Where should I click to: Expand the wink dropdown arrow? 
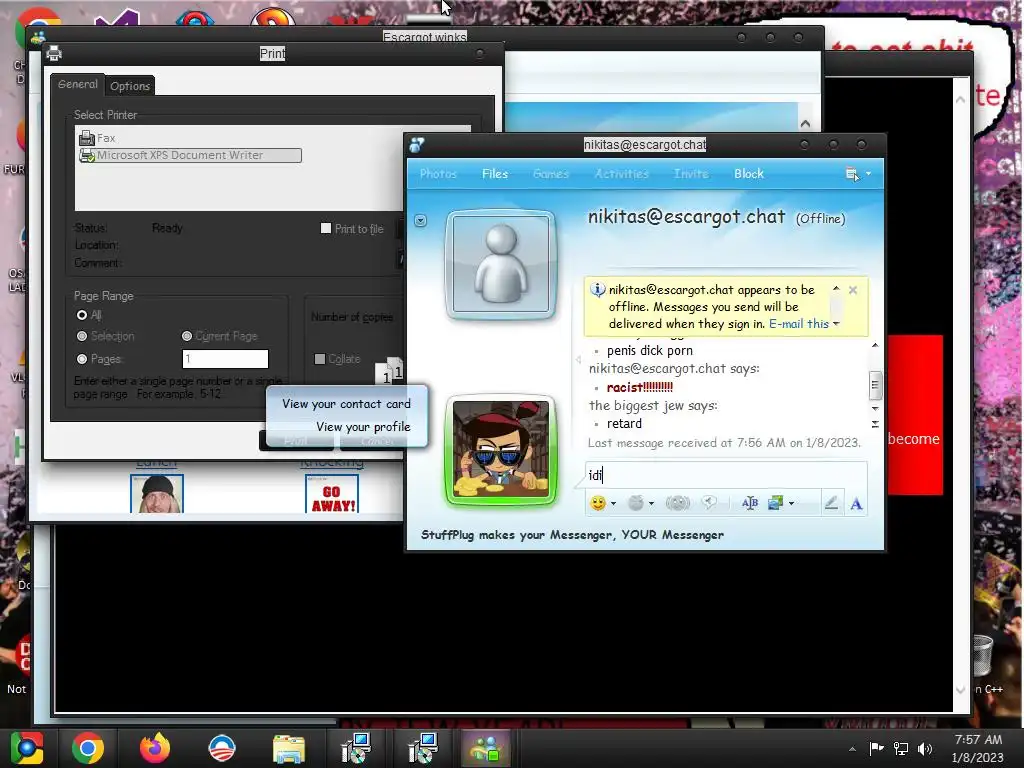coord(651,504)
